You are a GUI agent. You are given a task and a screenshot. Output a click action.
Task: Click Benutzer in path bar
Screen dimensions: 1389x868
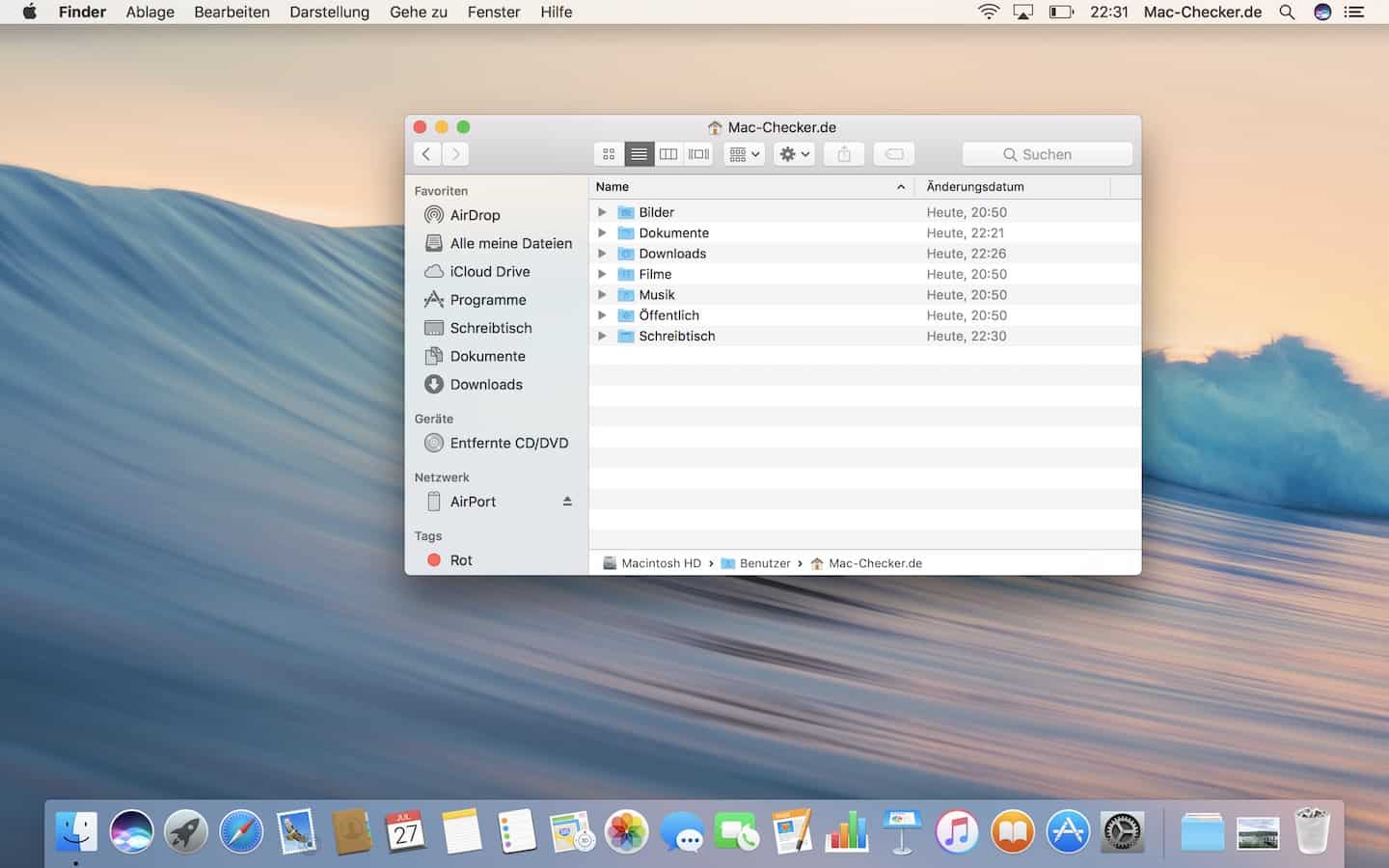pyautogui.click(x=756, y=563)
